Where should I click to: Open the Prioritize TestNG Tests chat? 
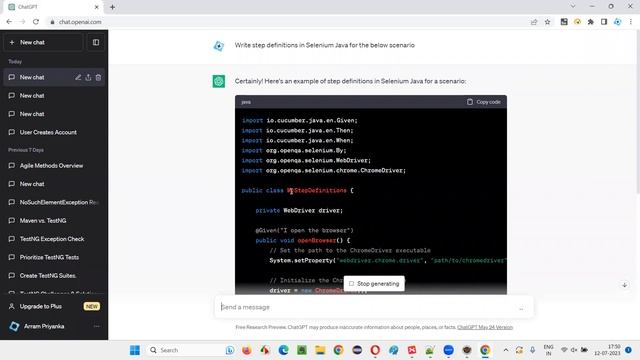pyautogui.click(x=54, y=258)
